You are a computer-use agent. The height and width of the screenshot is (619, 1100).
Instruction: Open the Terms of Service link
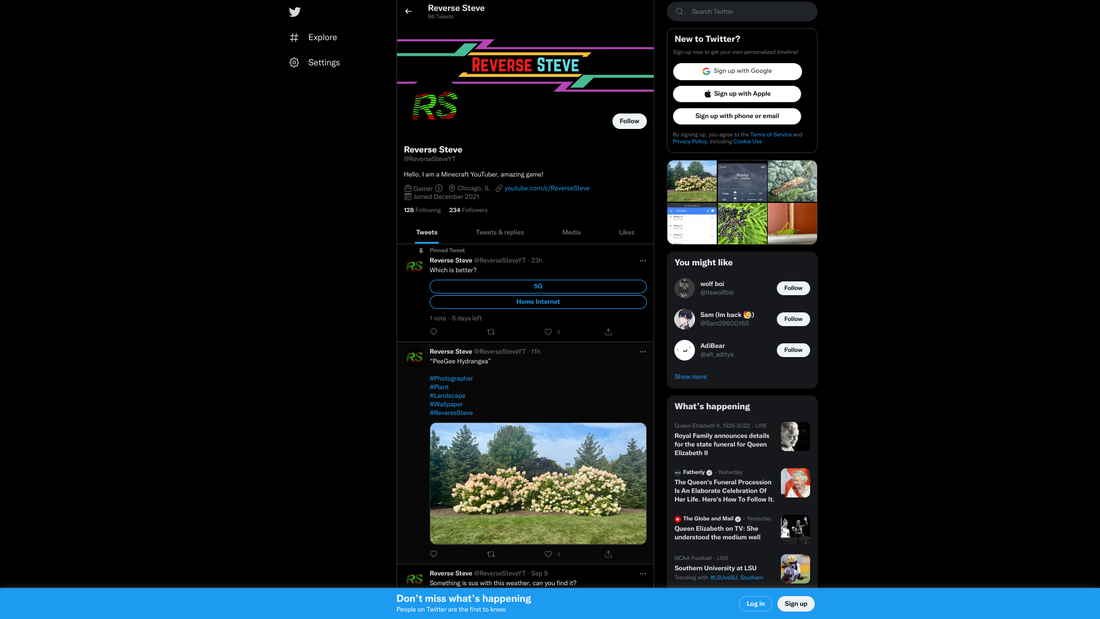pyautogui.click(x=770, y=135)
